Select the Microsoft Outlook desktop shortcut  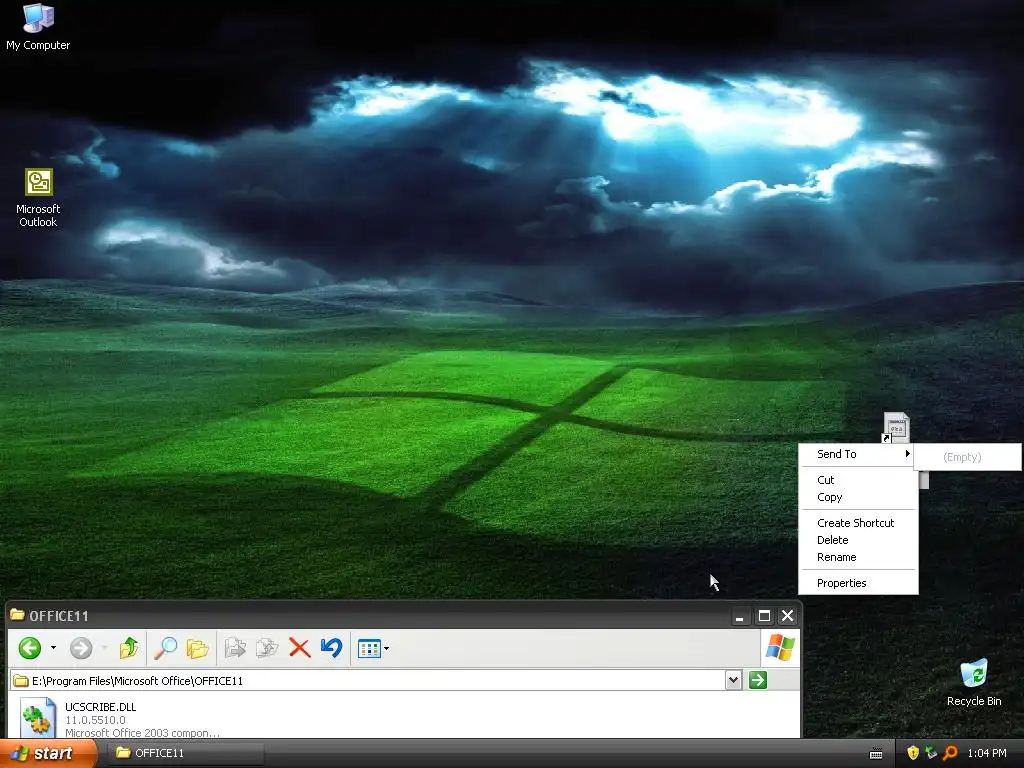point(38,197)
